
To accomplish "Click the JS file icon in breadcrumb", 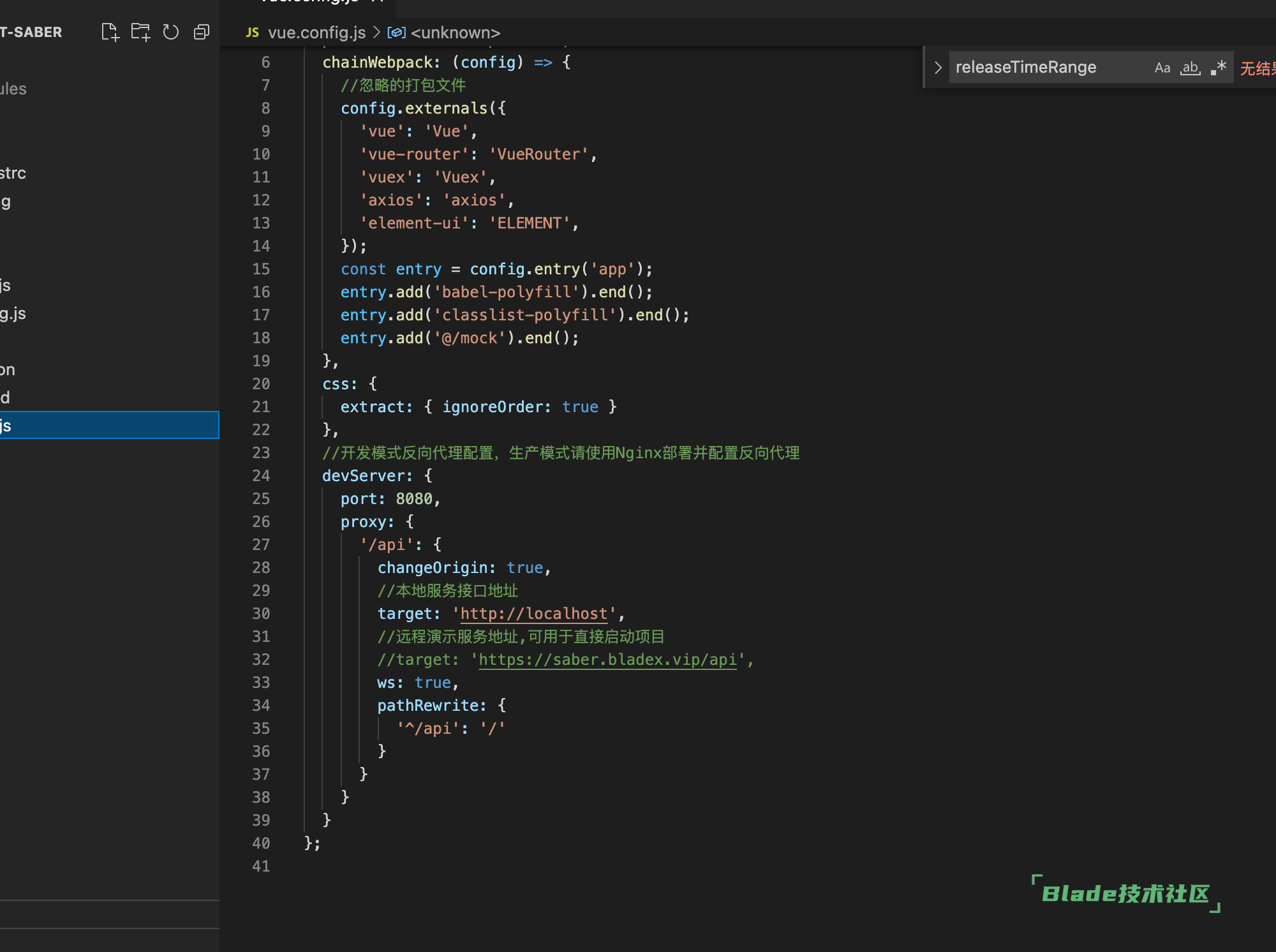I will point(253,33).
